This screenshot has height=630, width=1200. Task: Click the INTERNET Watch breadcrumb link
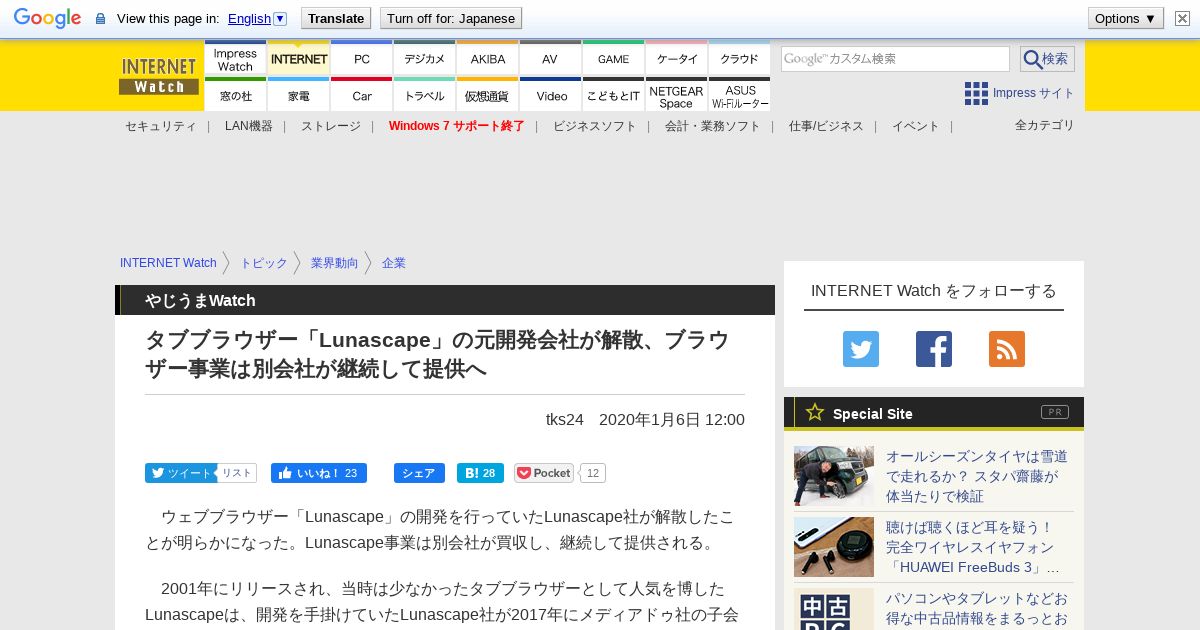coord(168,263)
